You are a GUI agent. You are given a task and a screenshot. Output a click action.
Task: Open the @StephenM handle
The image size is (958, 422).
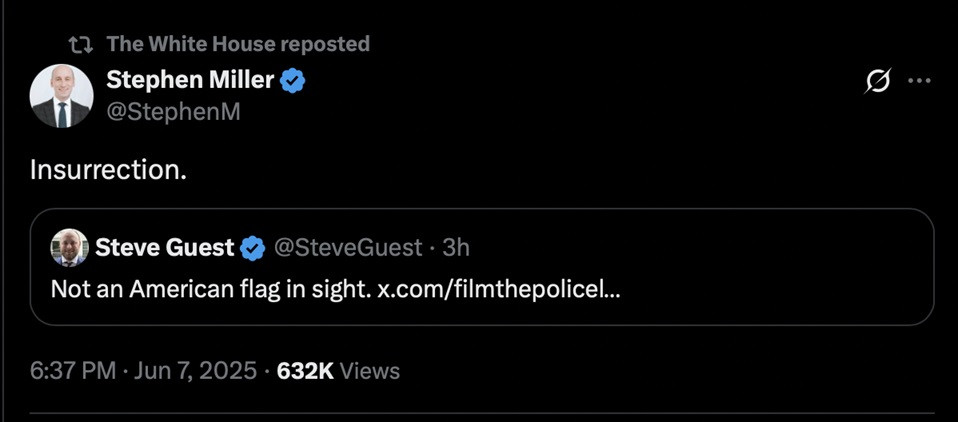[173, 112]
